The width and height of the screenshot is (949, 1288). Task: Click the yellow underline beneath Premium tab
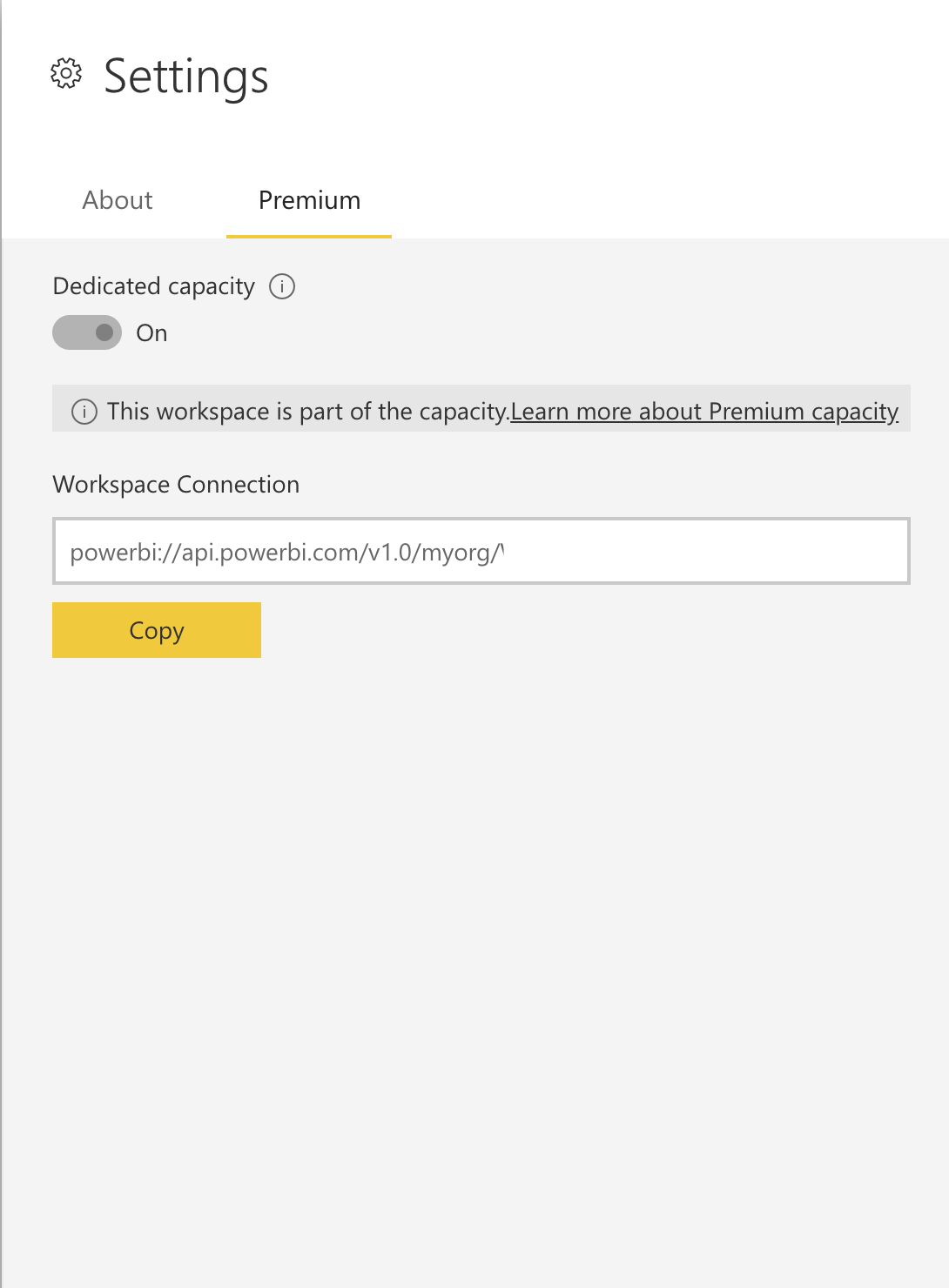click(309, 236)
